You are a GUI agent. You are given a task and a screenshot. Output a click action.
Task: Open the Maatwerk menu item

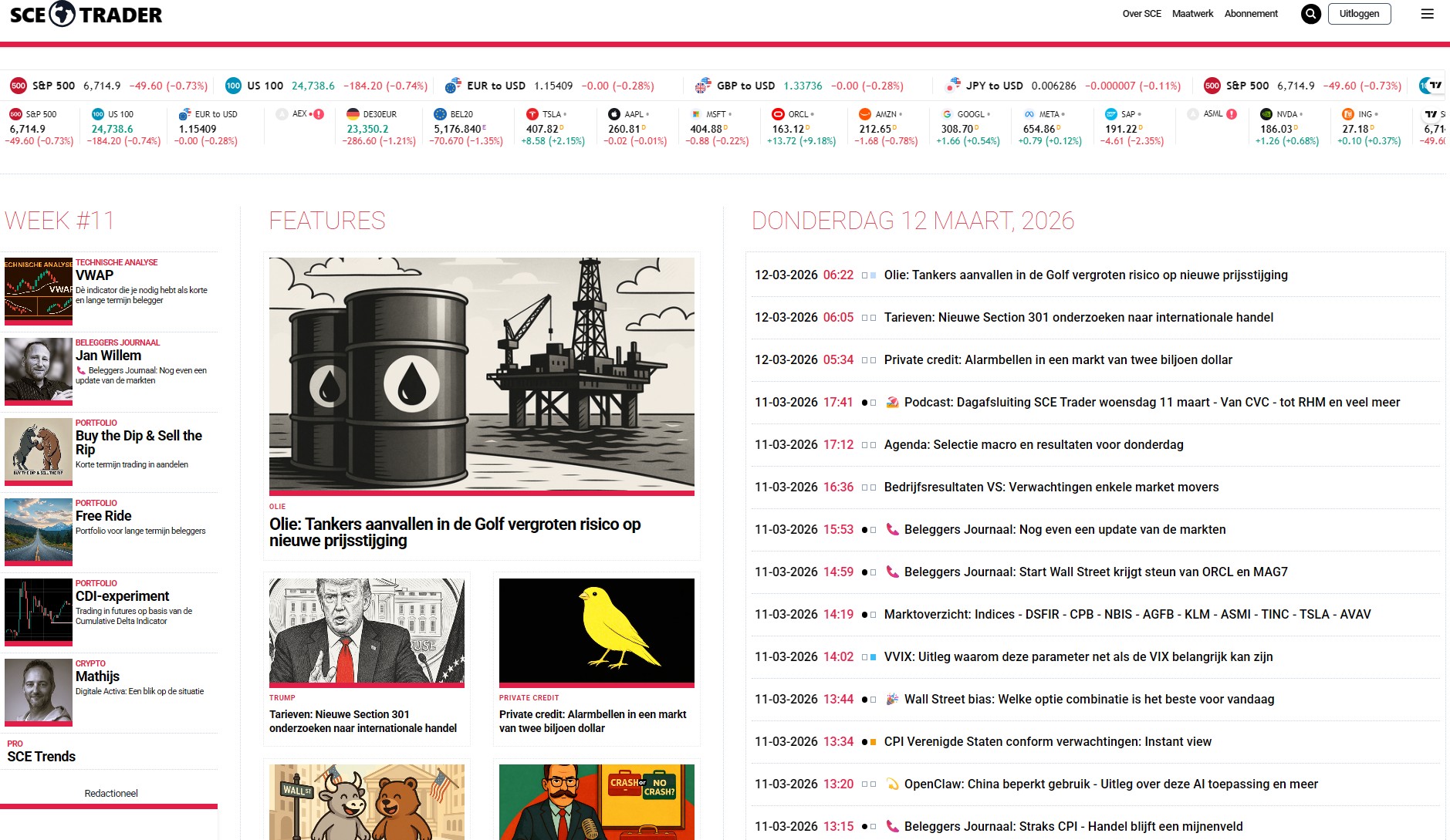pyautogui.click(x=1192, y=14)
